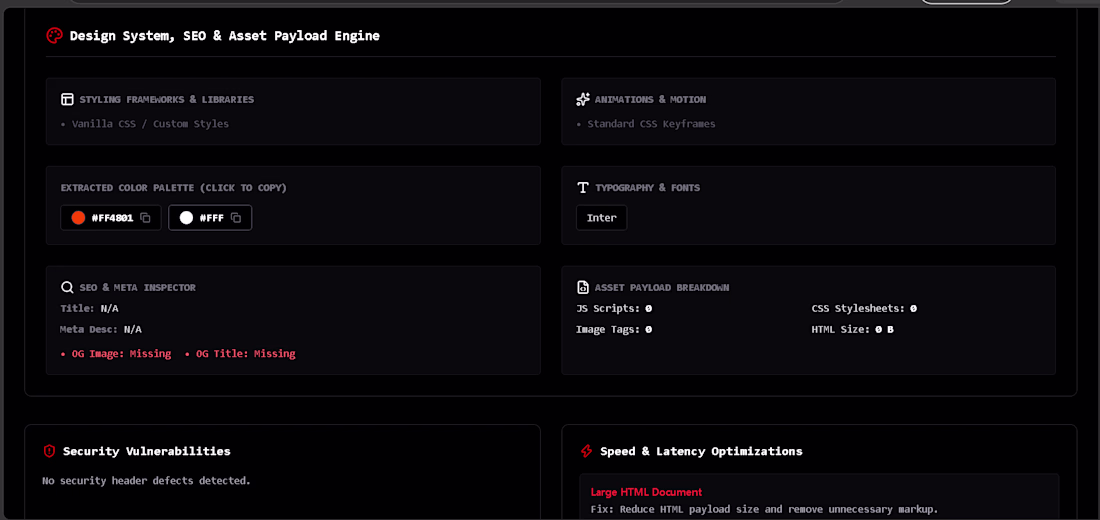The height and width of the screenshot is (520, 1100).
Task: Click the Asset Payload Breakdown label
Action: (x=662, y=287)
